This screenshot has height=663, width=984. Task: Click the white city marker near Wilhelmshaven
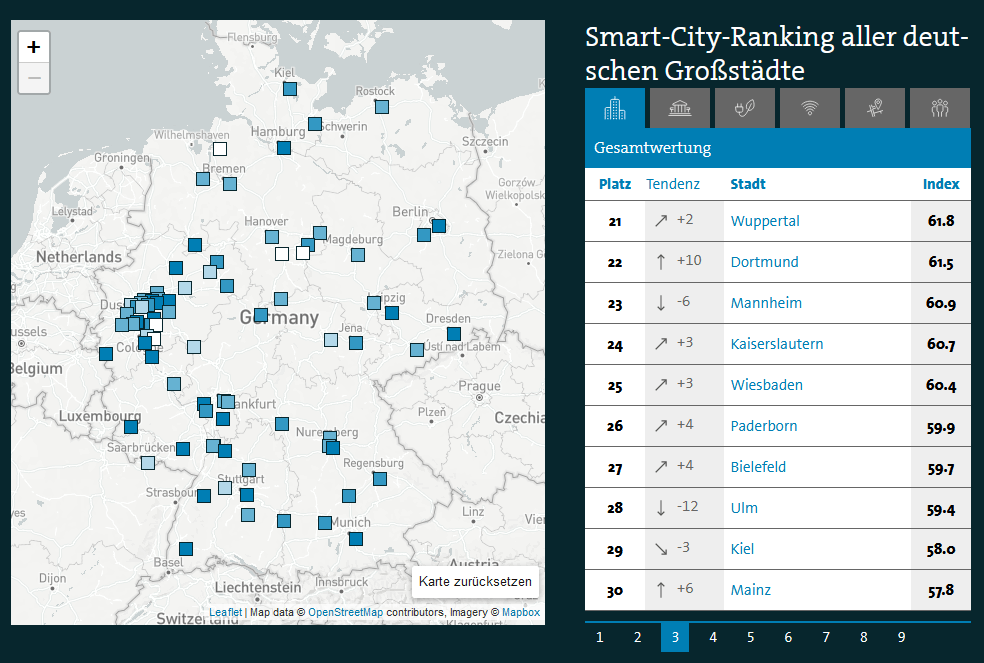tap(220, 149)
